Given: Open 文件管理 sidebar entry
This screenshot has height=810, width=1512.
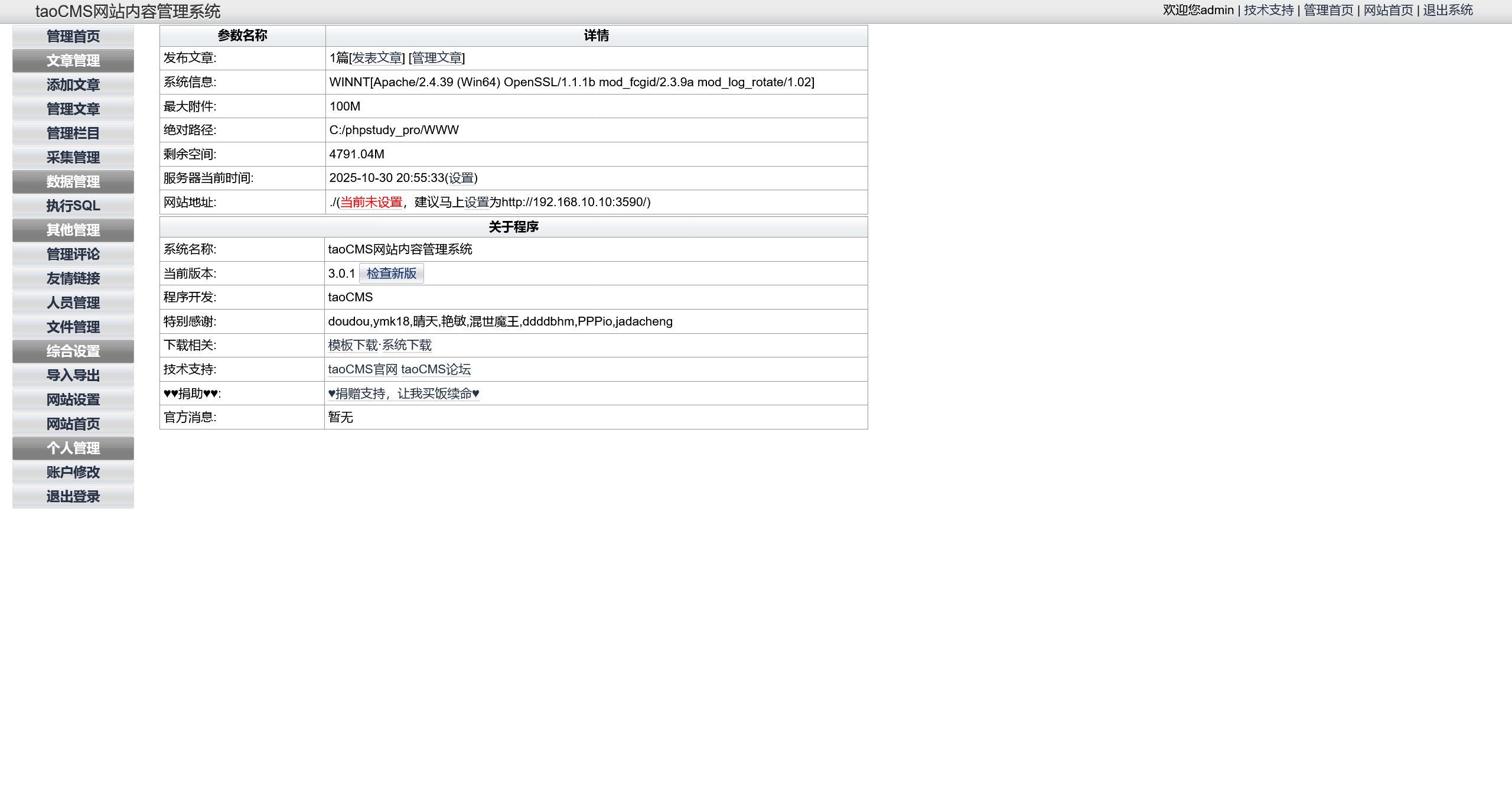Looking at the screenshot, I should pos(73,327).
